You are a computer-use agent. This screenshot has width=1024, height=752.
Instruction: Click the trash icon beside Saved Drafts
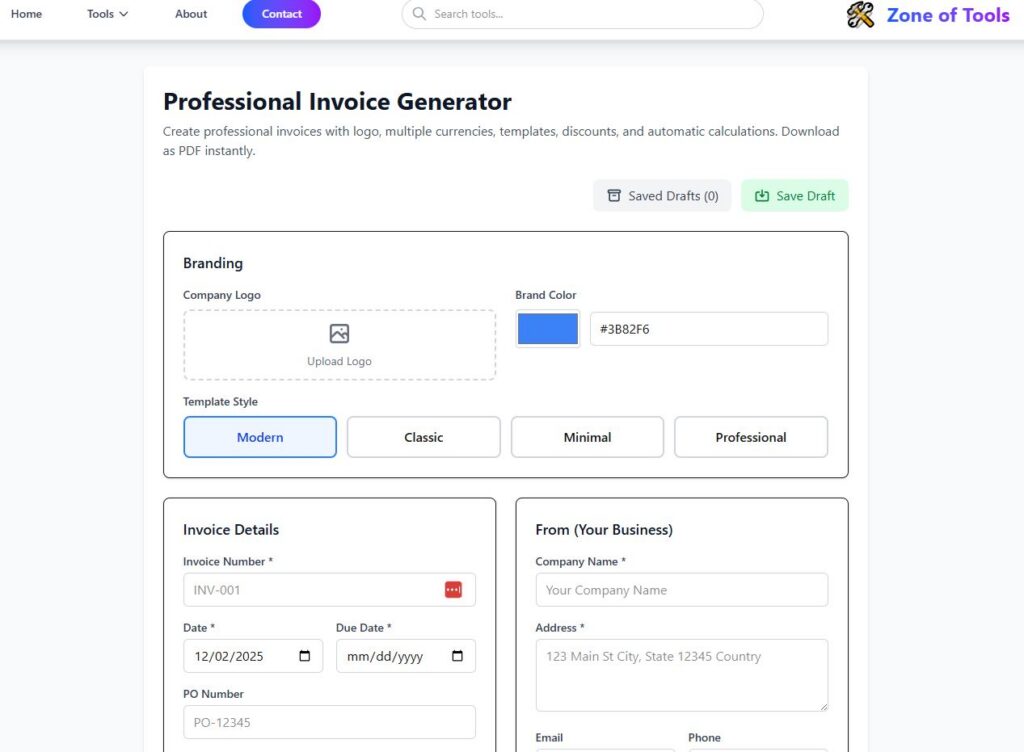(x=614, y=195)
